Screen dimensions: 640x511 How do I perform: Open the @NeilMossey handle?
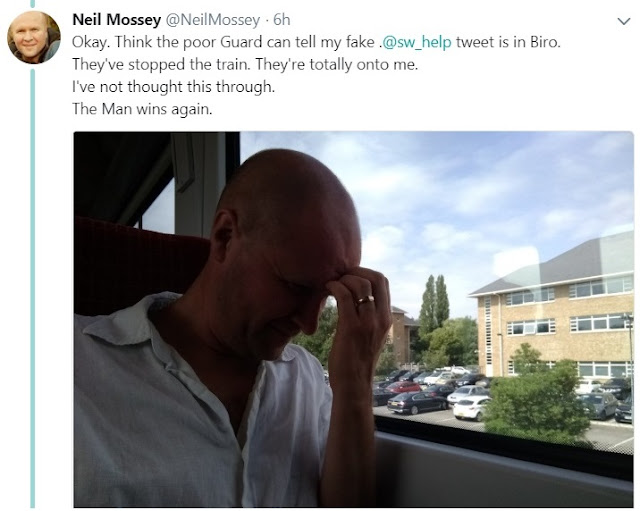(x=212, y=20)
